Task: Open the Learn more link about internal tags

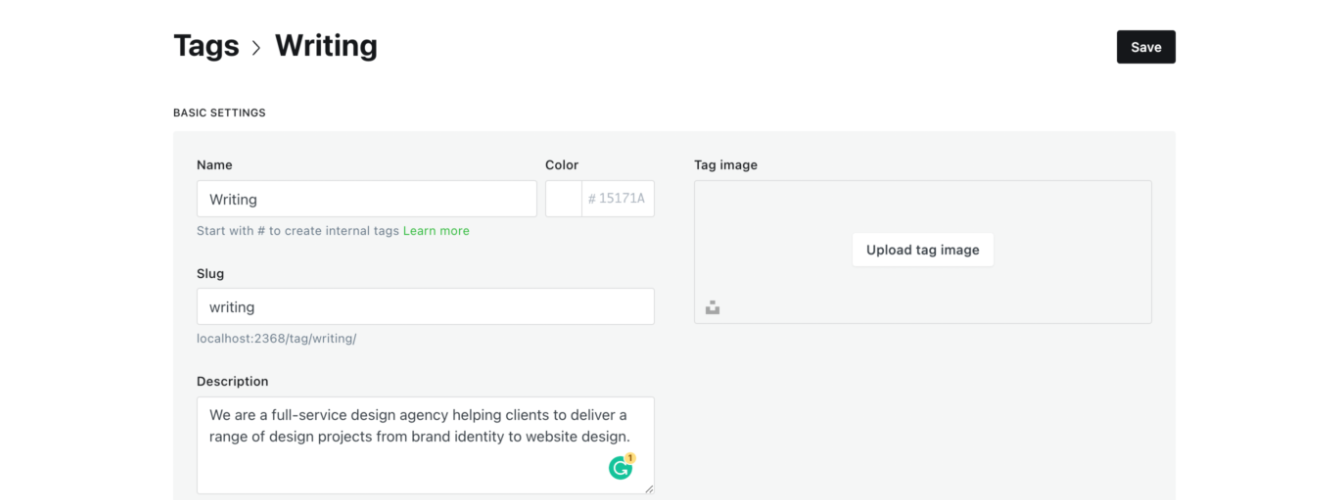Action: pos(436,231)
